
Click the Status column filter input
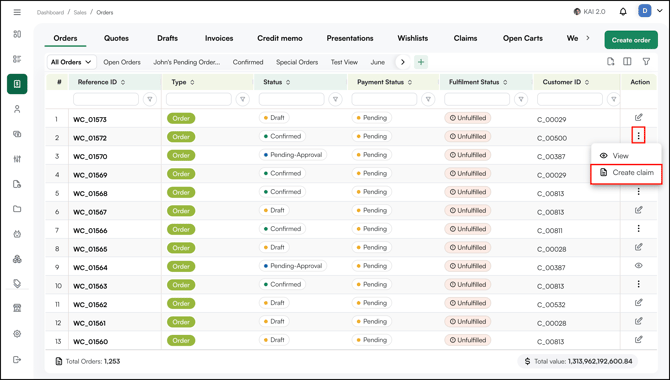pos(291,99)
